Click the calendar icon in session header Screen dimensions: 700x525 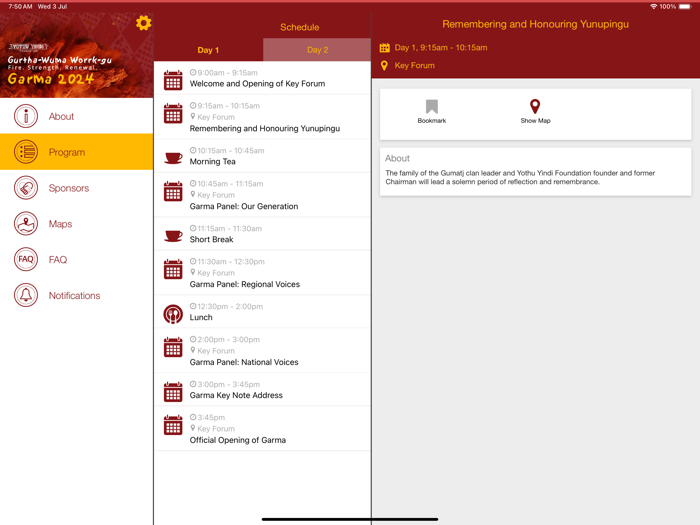(384, 48)
